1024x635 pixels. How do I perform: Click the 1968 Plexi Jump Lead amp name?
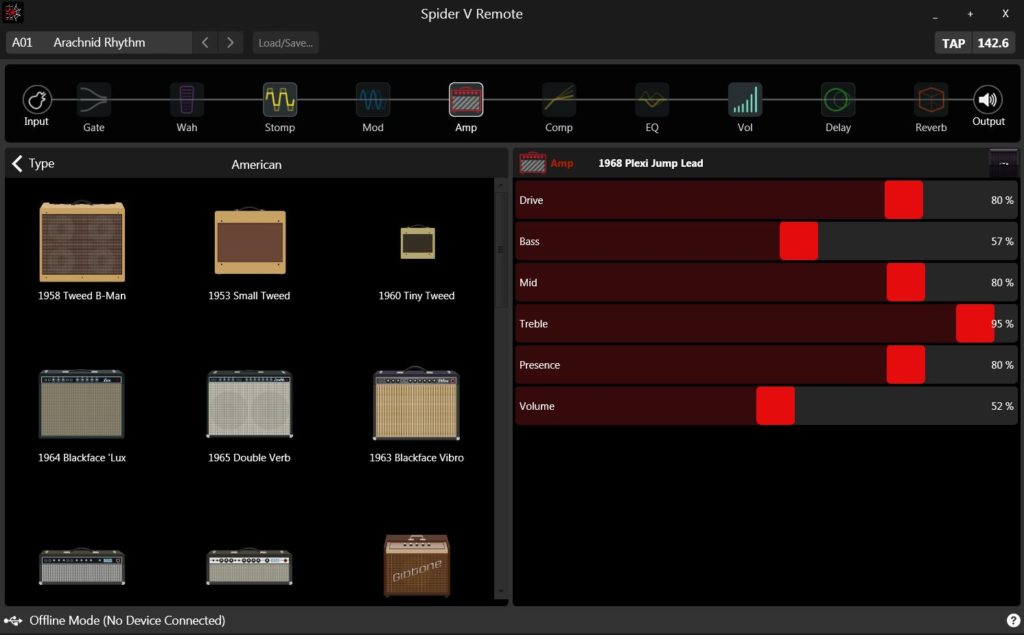click(x=650, y=163)
